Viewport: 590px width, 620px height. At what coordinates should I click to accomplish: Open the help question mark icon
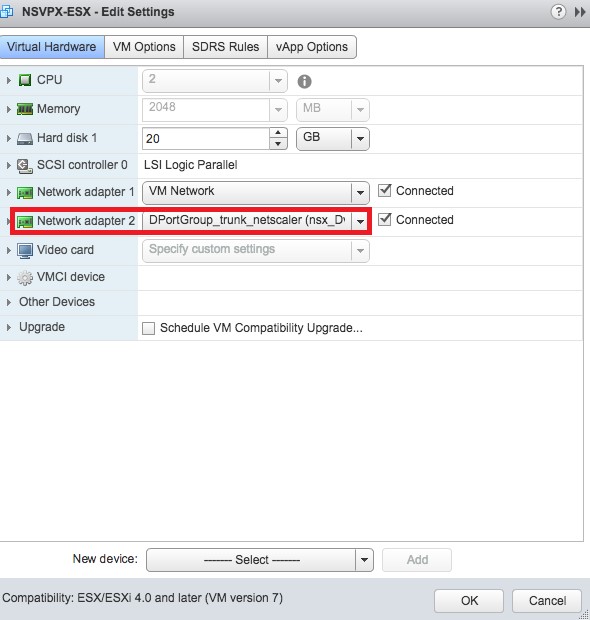click(558, 11)
